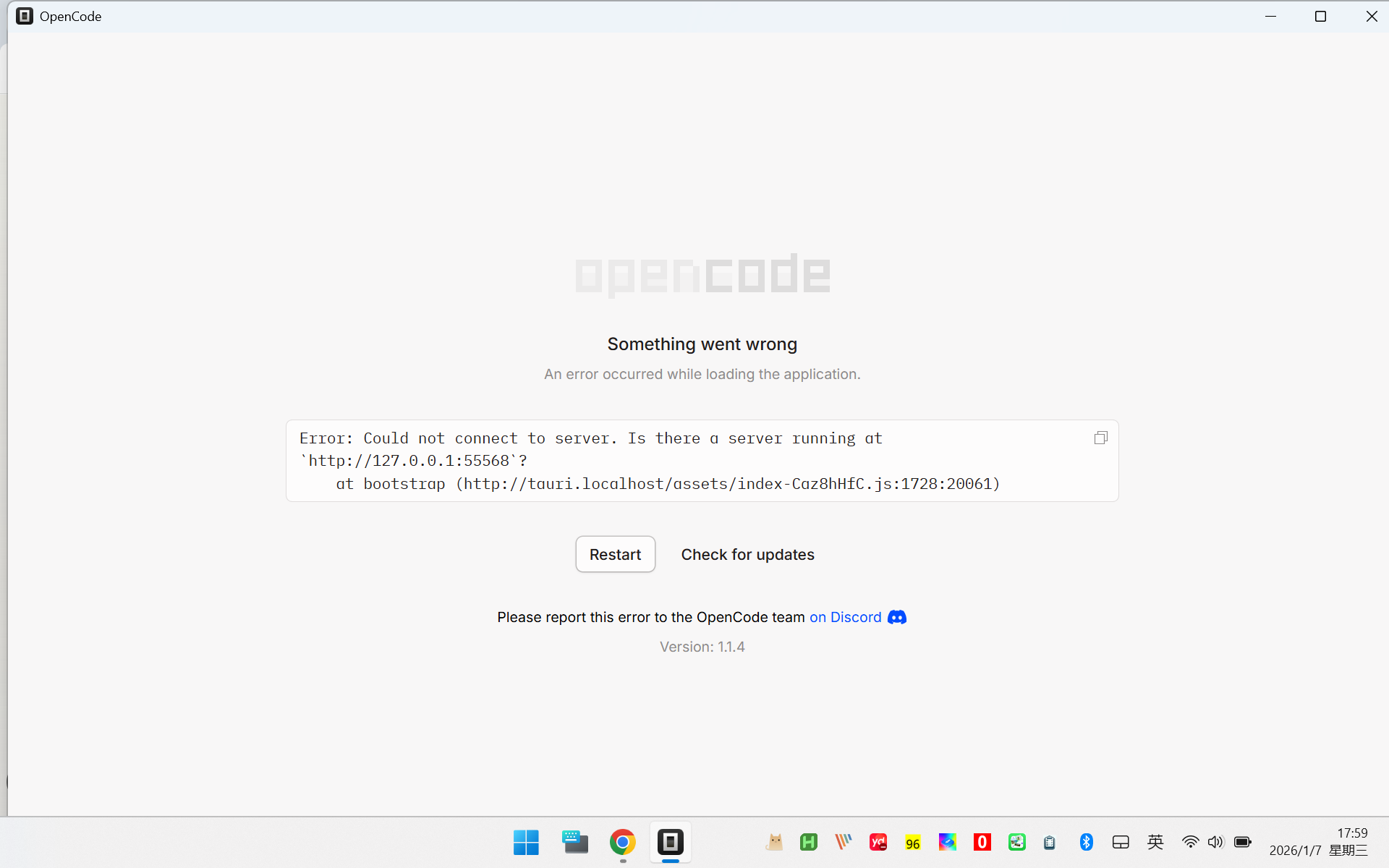The width and height of the screenshot is (1389, 868).
Task: Open the on Discord link
Action: pyautogui.click(x=845, y=617)
